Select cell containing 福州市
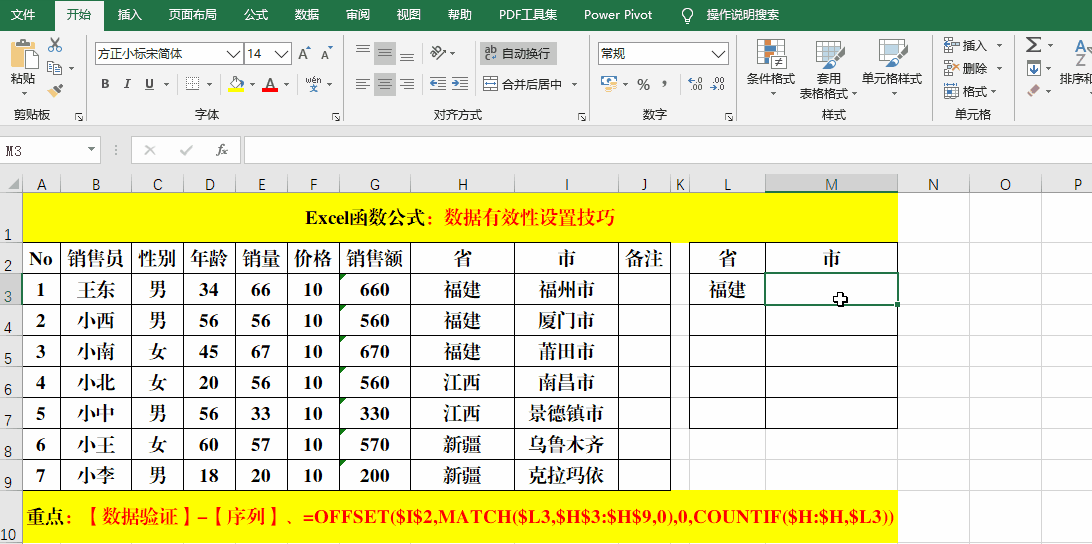This screenshot has height=544, width=1092. 566,289
